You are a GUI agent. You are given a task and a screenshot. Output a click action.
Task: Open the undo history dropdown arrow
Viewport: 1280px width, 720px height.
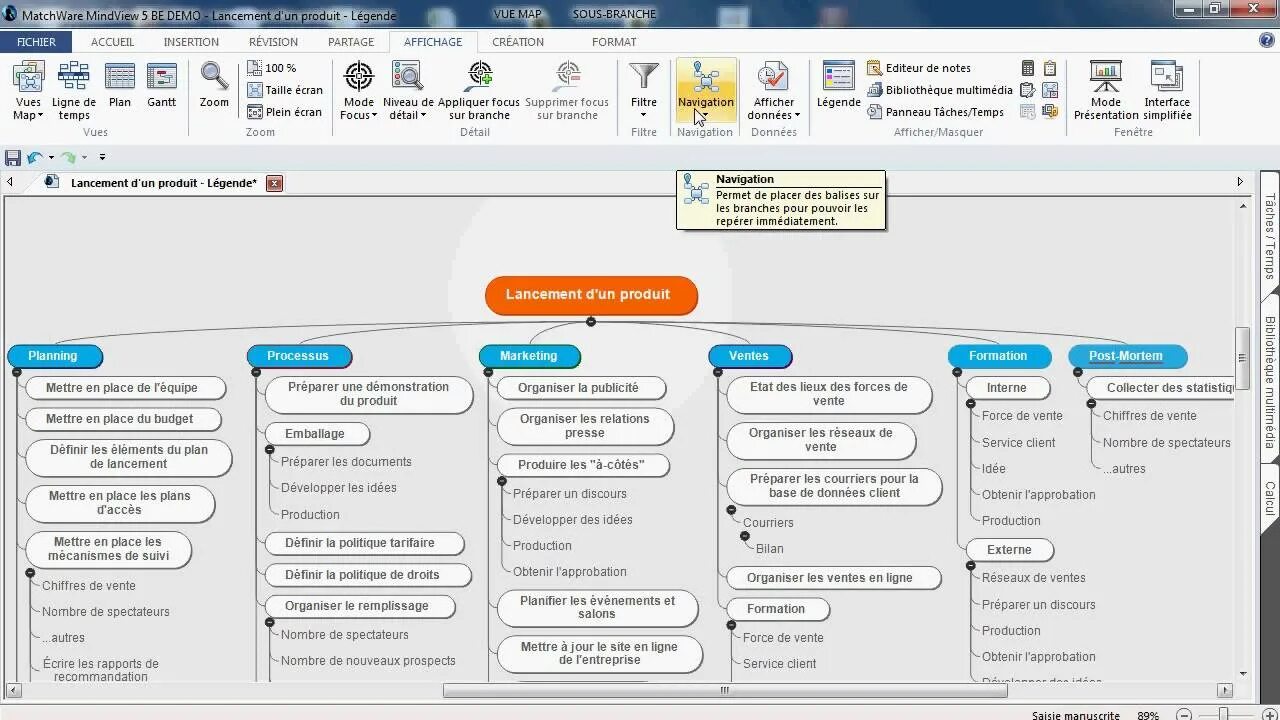point(51,157)
